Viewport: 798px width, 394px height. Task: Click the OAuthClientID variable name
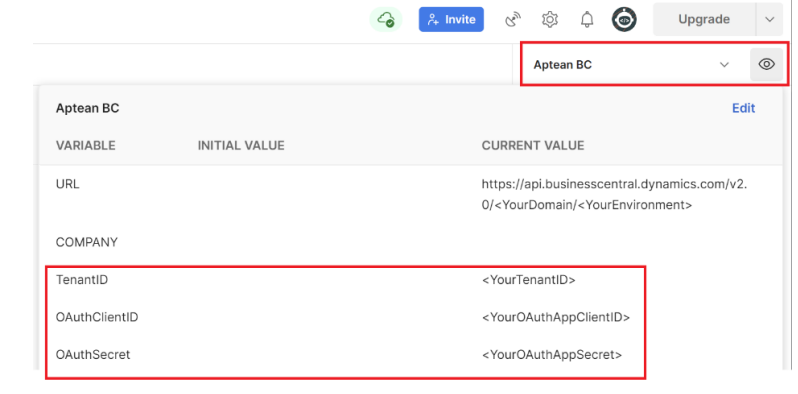click(97, 318)
